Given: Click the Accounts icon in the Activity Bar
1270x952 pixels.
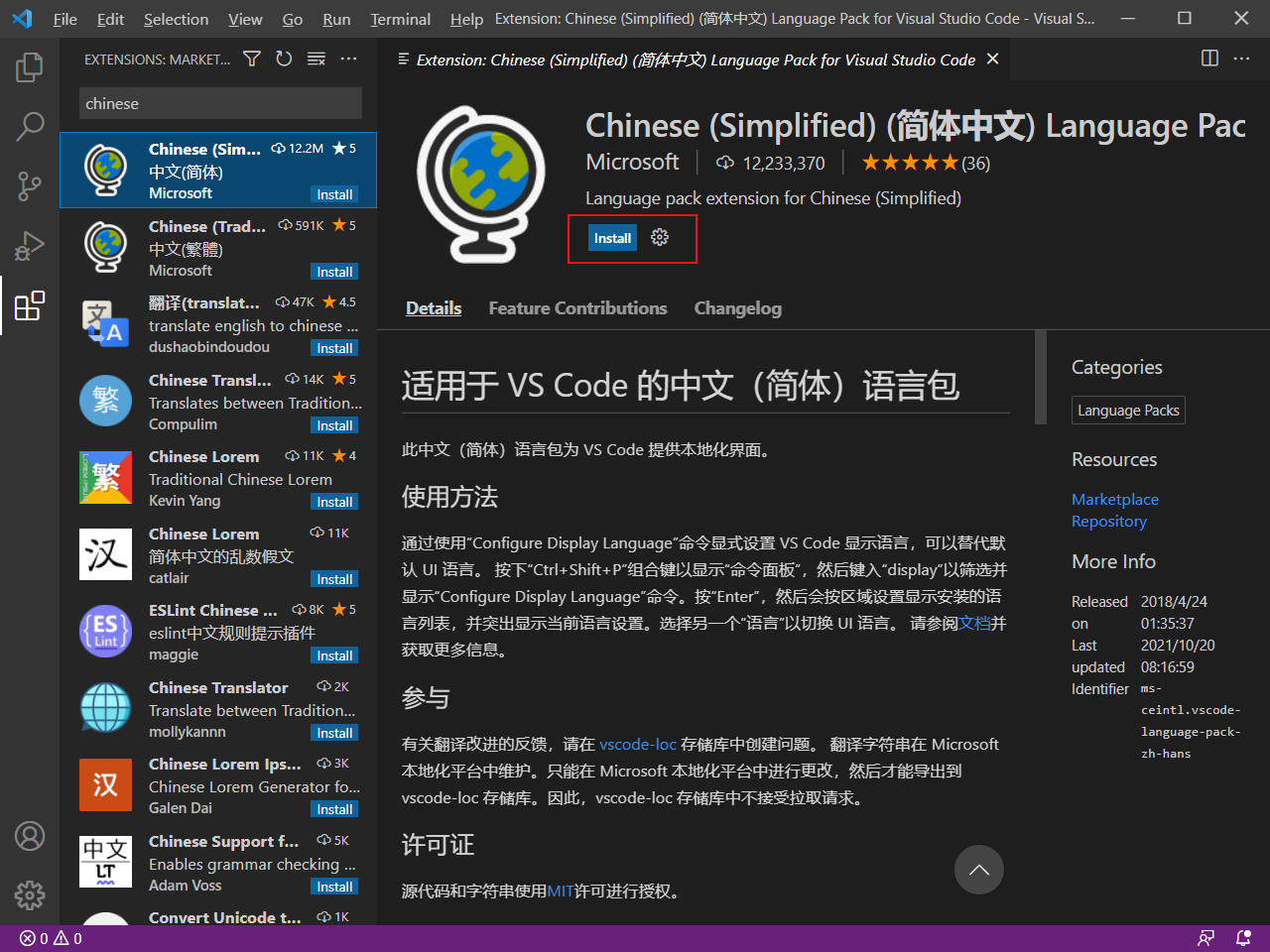Looking at the screenshot, I should [x=29, y=836].
